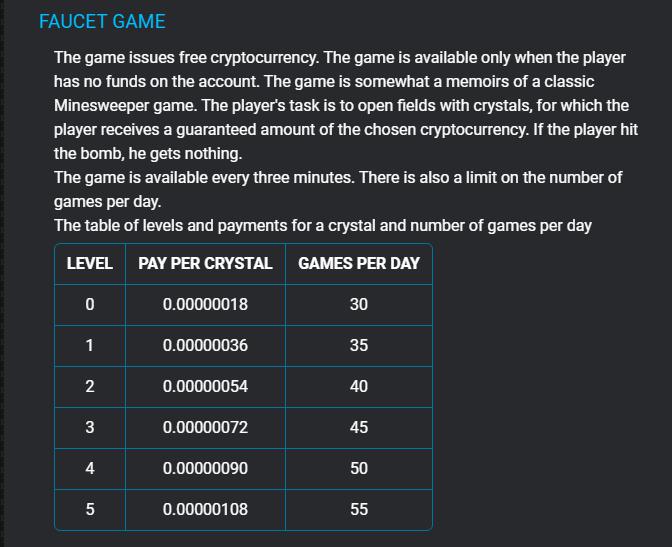Click the 0.00000072 pay value
This screenshot has width=672, height=547.
pyautogui.click(x=205, y=427)
